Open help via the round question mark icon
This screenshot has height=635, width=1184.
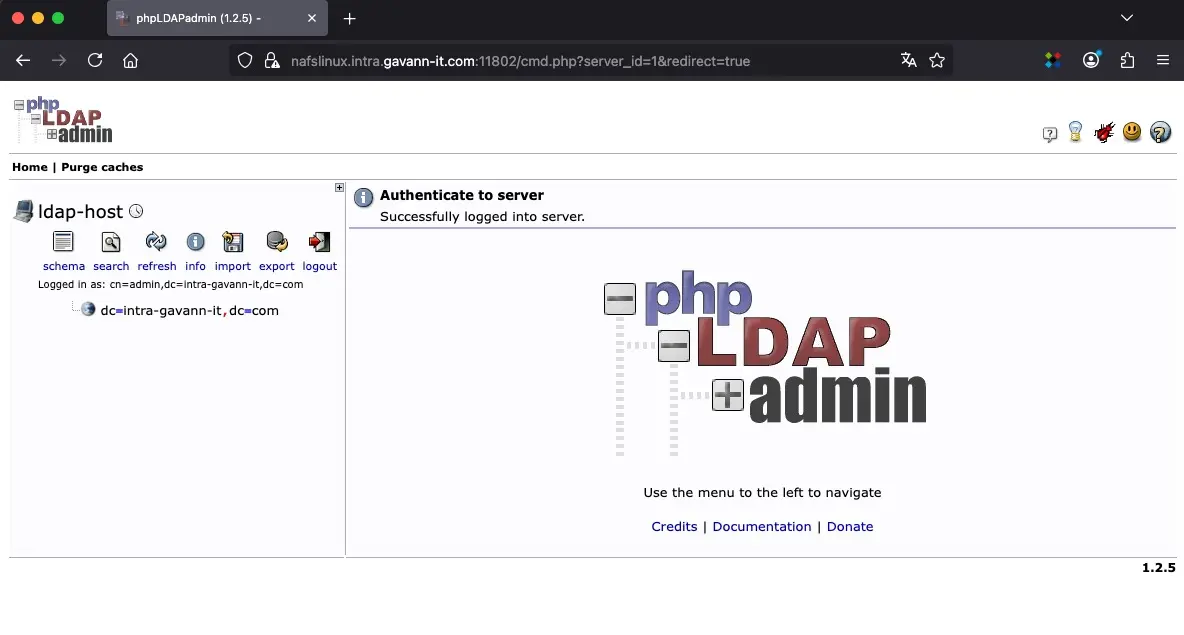point(1160,131)
